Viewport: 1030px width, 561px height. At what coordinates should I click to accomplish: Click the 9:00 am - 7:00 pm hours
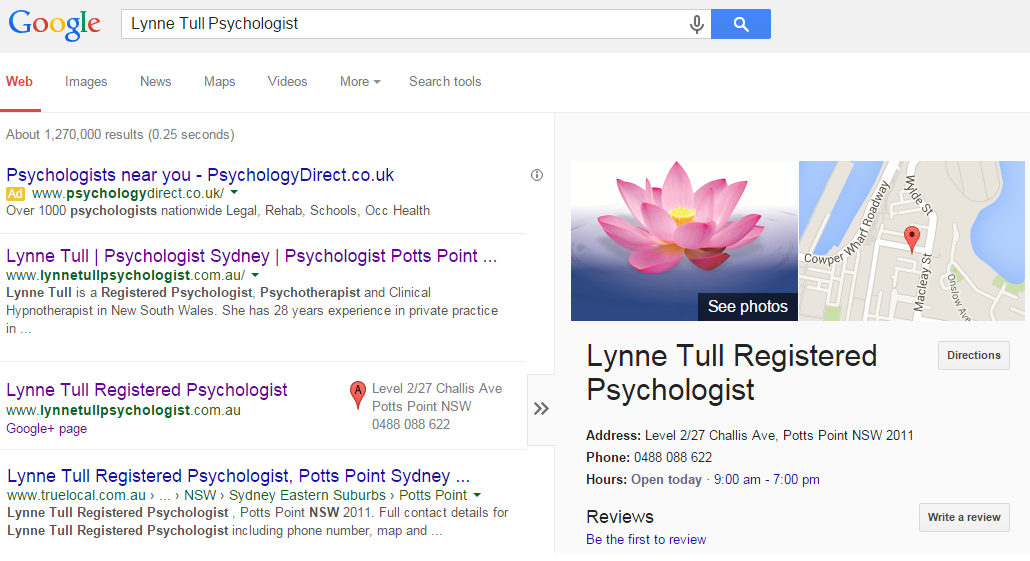click(767, 480)
